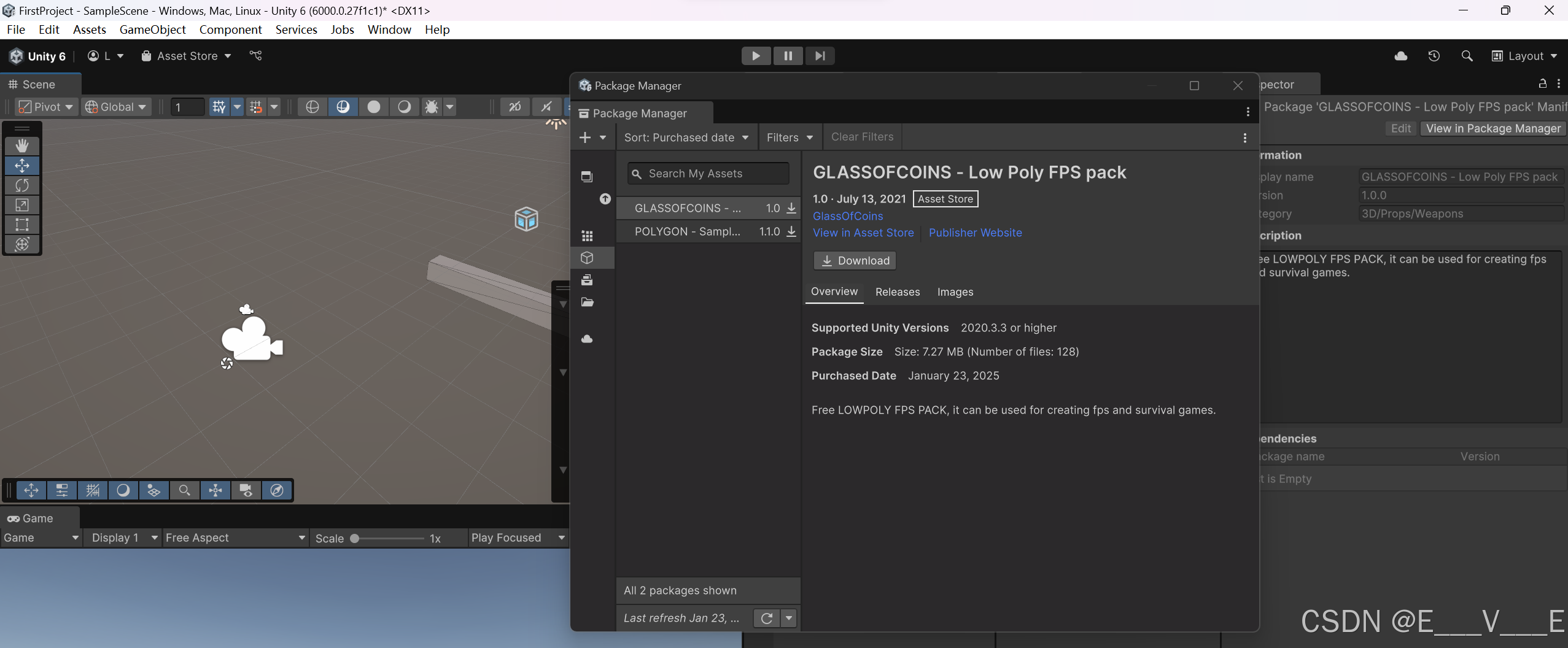Toggle shaded draw mode button
This screenshot has height=648, width=1568.
pyautogui.click(x=343, y=107)
